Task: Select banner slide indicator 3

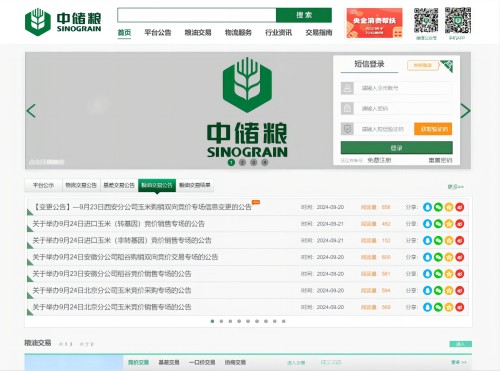Action: click(x=254, y=162)
